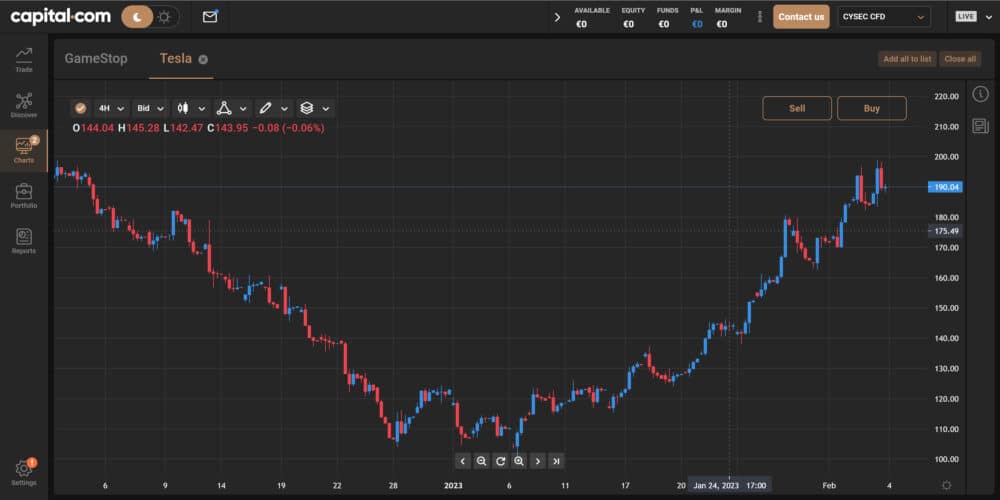Click the 190.04 current price label
The height and width of the screenshot is (500, 1000).
[x=945, y=187]
